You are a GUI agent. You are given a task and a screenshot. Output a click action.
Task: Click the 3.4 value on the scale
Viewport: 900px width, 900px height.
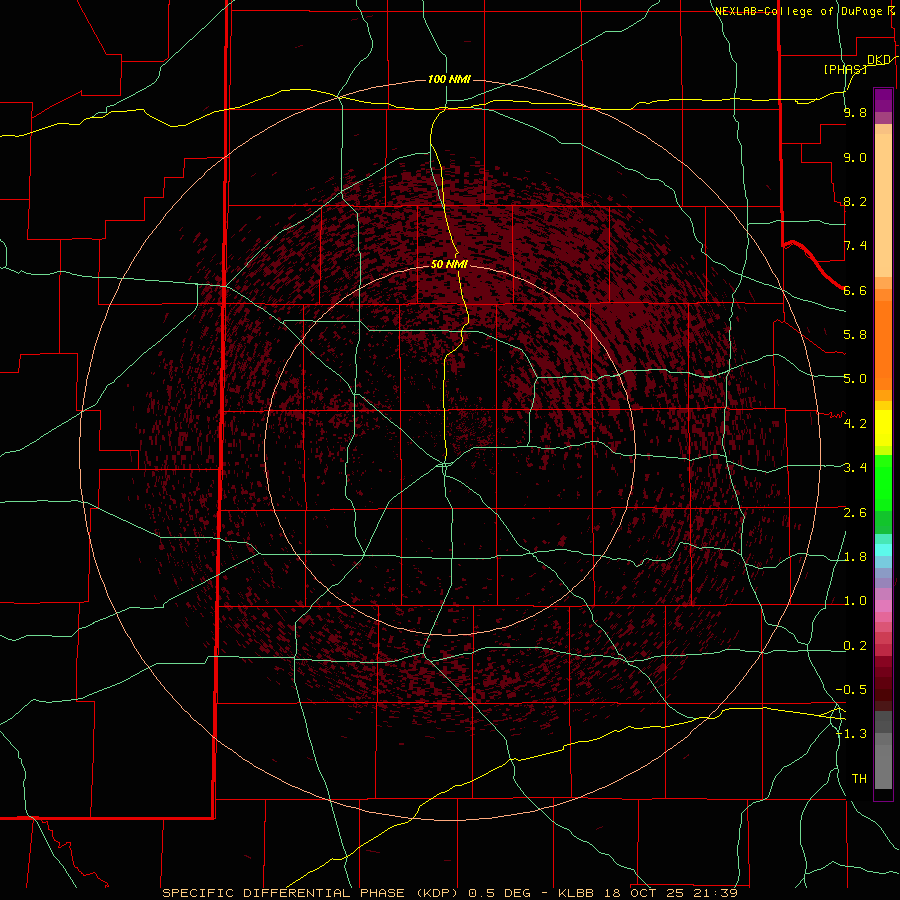855,468
